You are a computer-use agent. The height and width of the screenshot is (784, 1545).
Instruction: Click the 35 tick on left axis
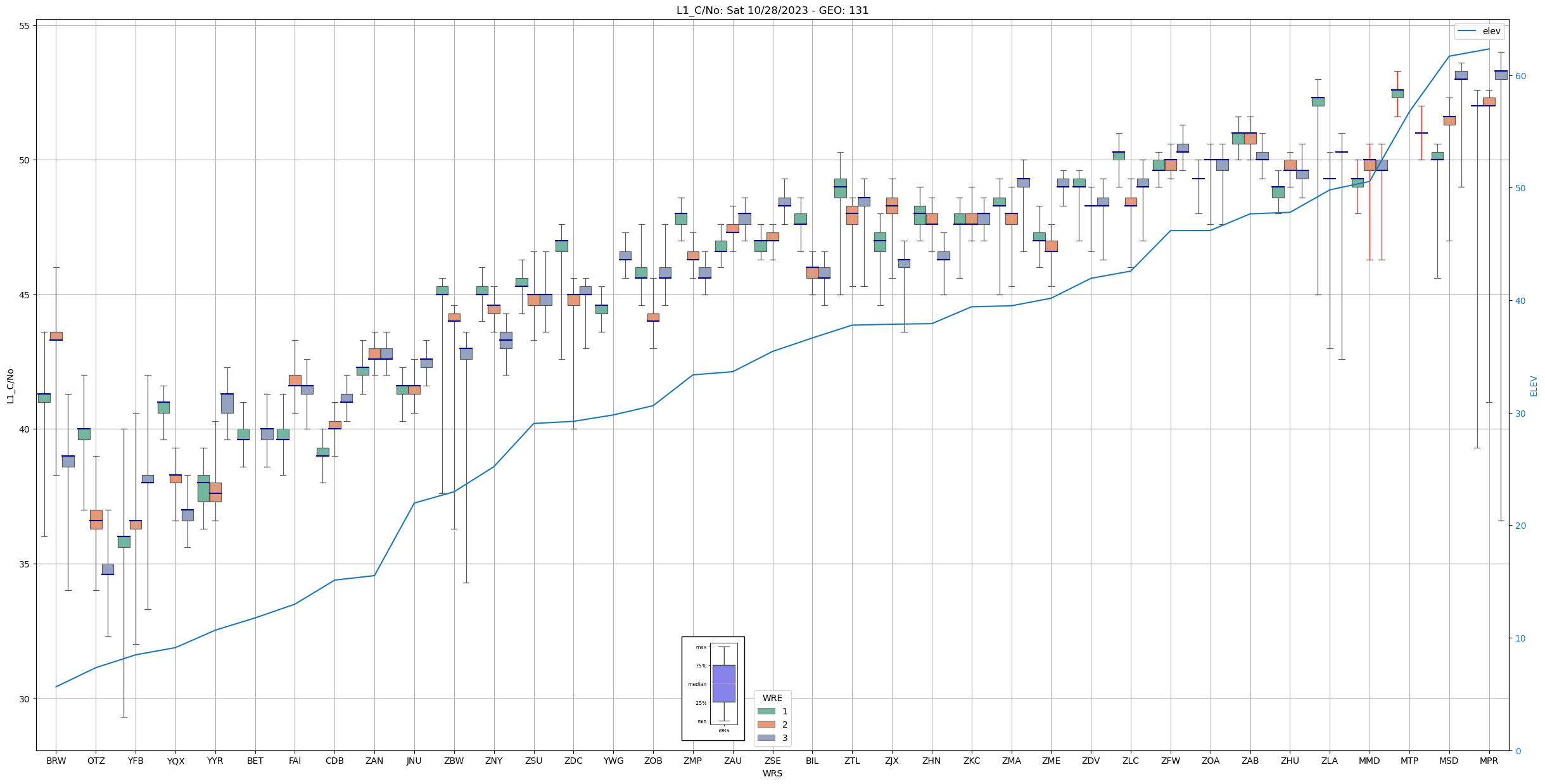(x=24, y=564)
